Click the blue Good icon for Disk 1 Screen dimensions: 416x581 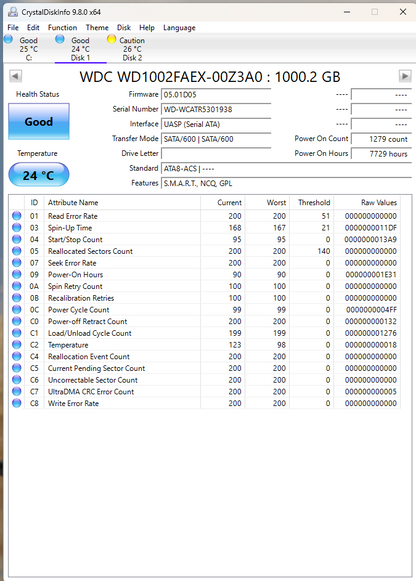[60, 39]
